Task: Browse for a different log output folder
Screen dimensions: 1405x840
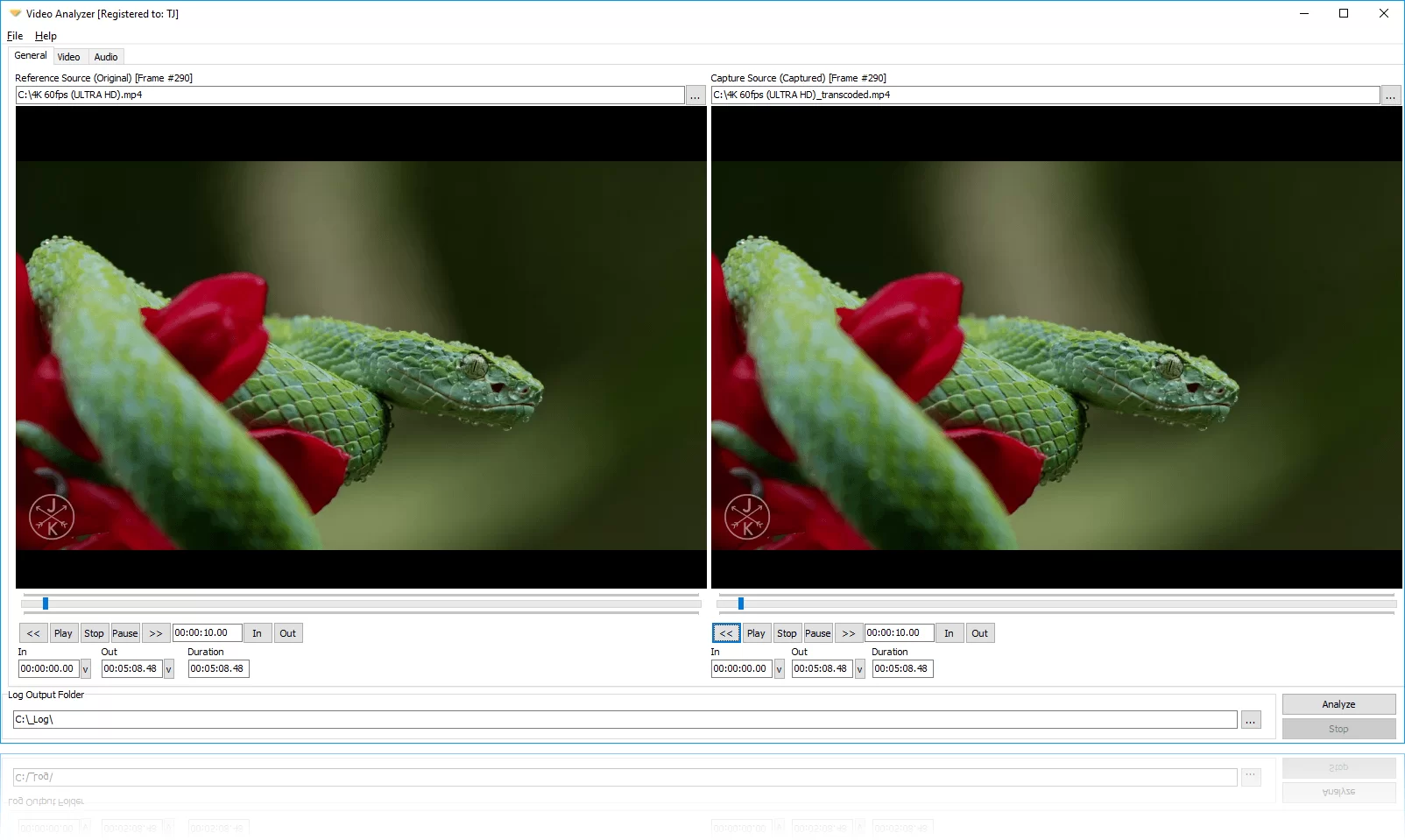Action: tap(1251, 718)
